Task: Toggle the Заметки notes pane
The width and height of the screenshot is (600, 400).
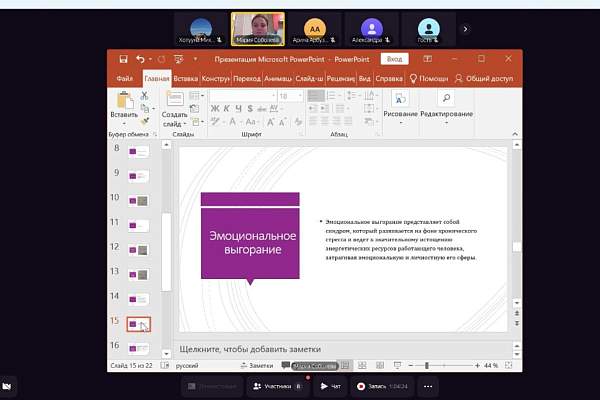Action: coord(257,366)
